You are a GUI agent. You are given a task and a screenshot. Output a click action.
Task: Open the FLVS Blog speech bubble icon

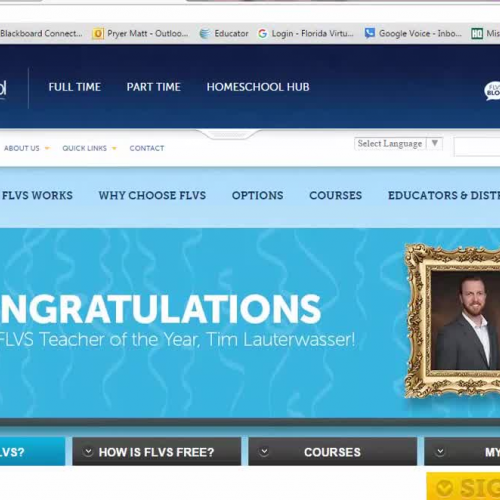(492, 90)
